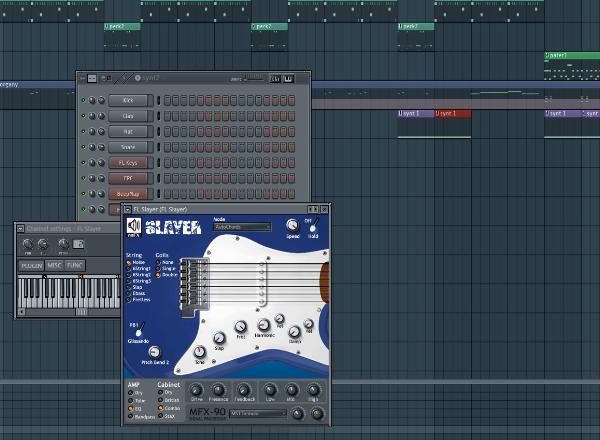Click the Harmonic knob on guitar body
Image resolution: width=600 pixels, height=440 pixels.
click(x=264, y=325)
